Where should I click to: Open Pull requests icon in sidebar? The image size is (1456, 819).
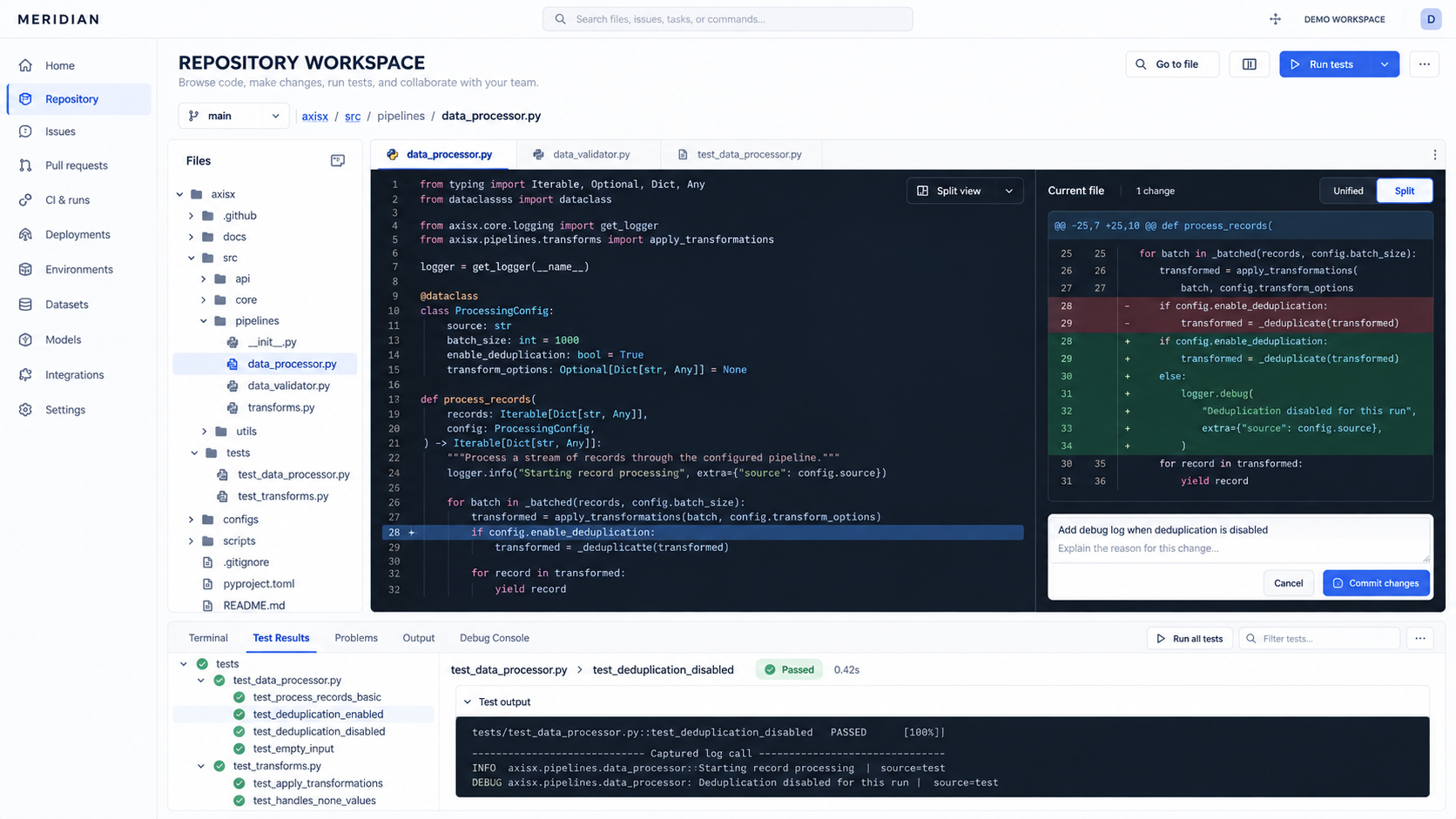click(x=25, y=165)
